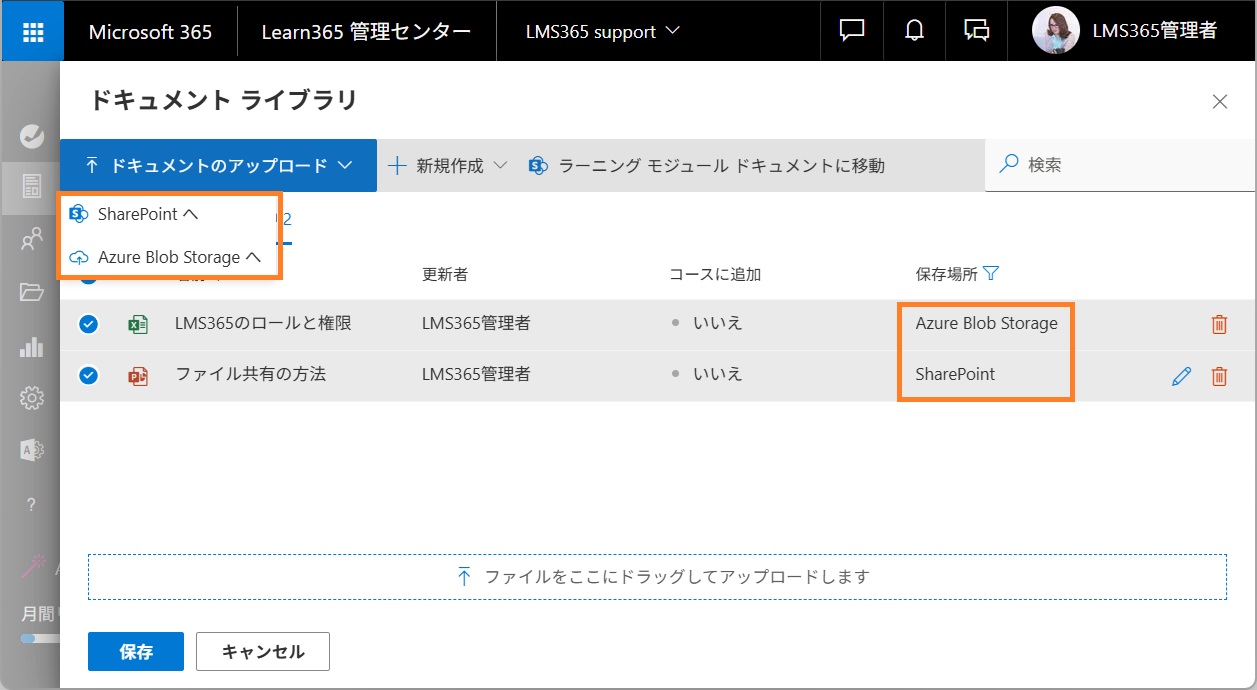Click the sidebar logo checkmark icon
This screenshot has width=1257, height=690.
[32, 135]
